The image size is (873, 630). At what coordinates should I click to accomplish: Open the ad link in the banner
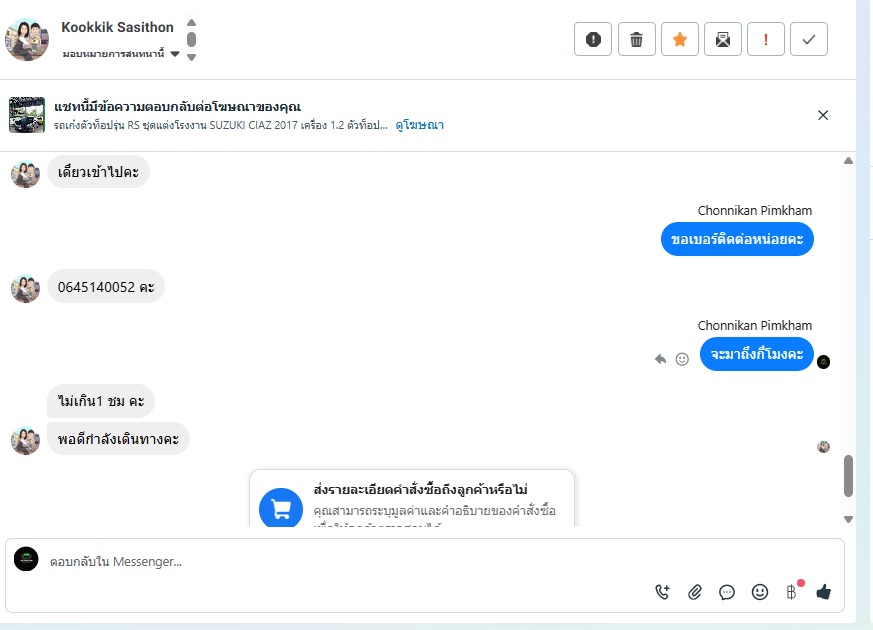[420, 125]
